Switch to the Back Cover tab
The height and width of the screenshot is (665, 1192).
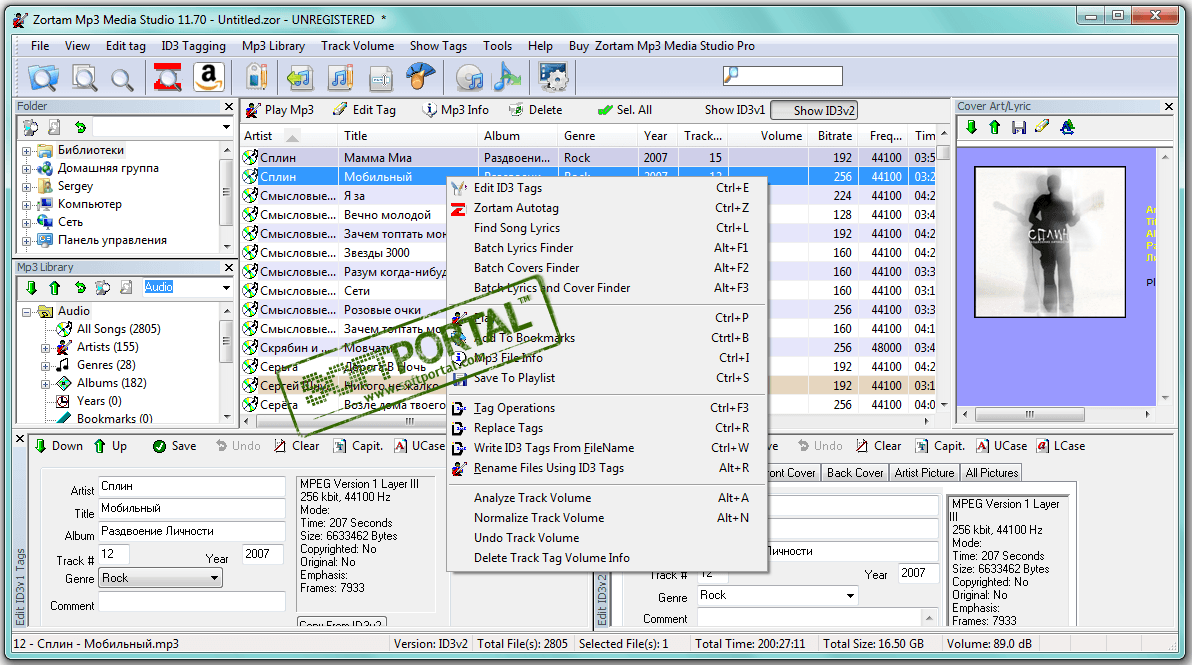854,473
